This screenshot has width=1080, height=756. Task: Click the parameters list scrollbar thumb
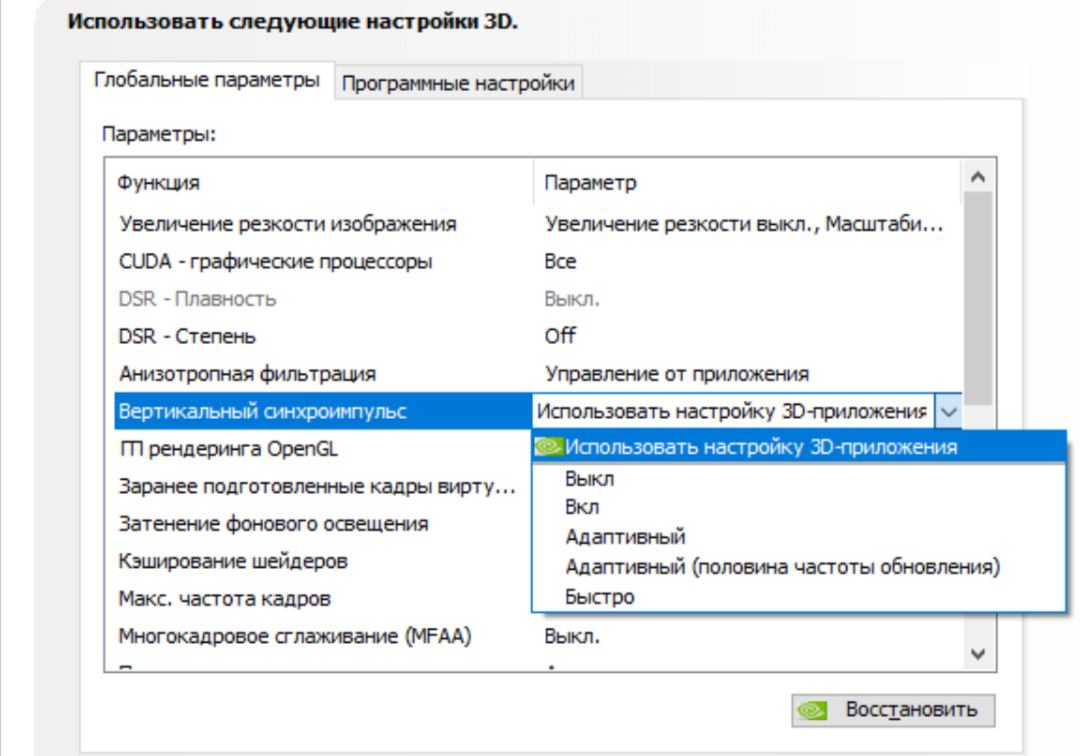(978, 298)
